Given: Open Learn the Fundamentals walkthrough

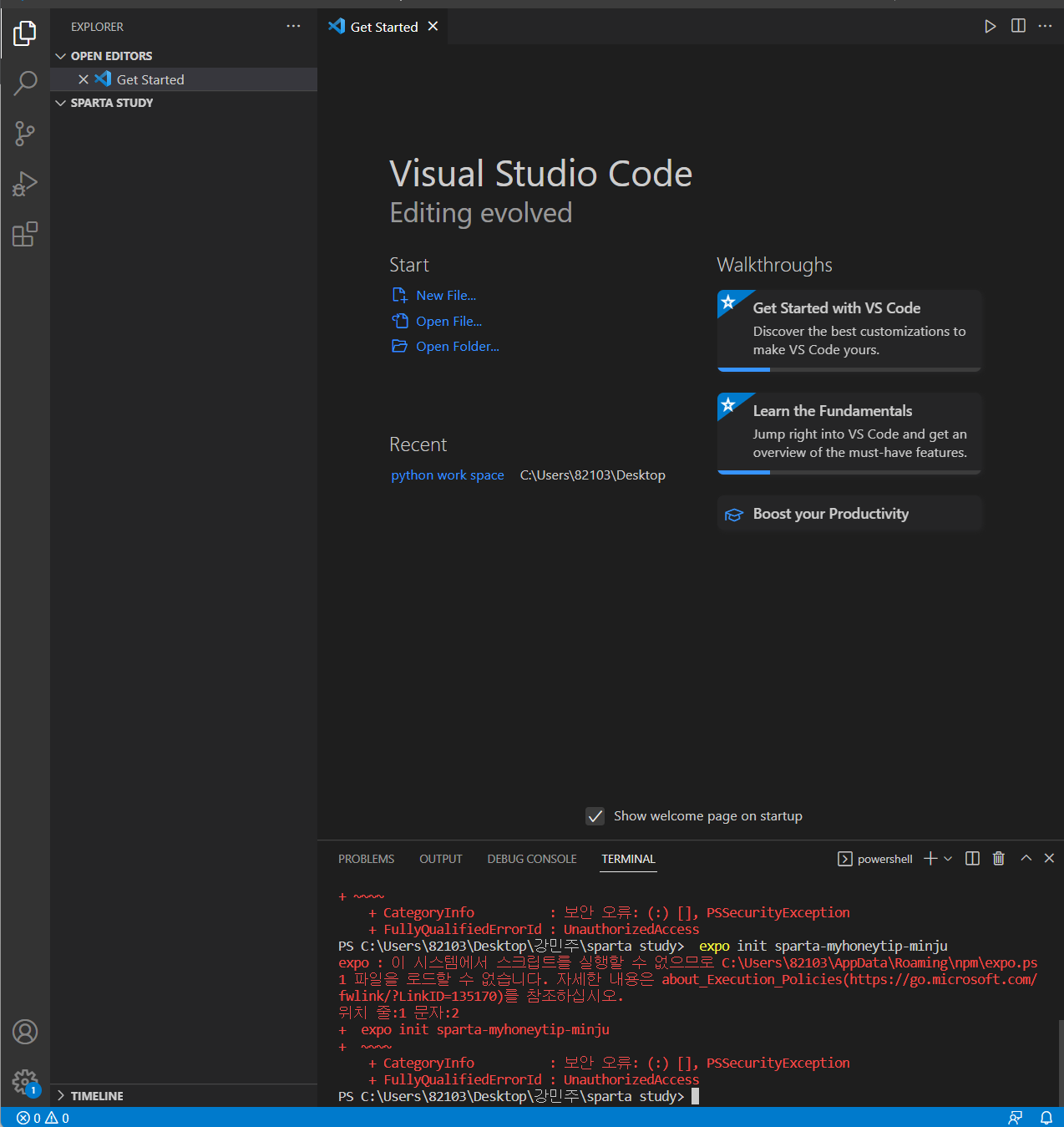Looking at the screenshot, I should [x=849, y=433].
